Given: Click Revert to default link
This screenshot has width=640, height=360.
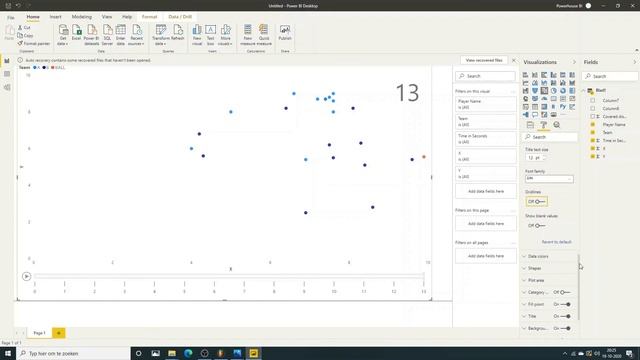Looking at the screenshot, I should (x=556, y=242).
